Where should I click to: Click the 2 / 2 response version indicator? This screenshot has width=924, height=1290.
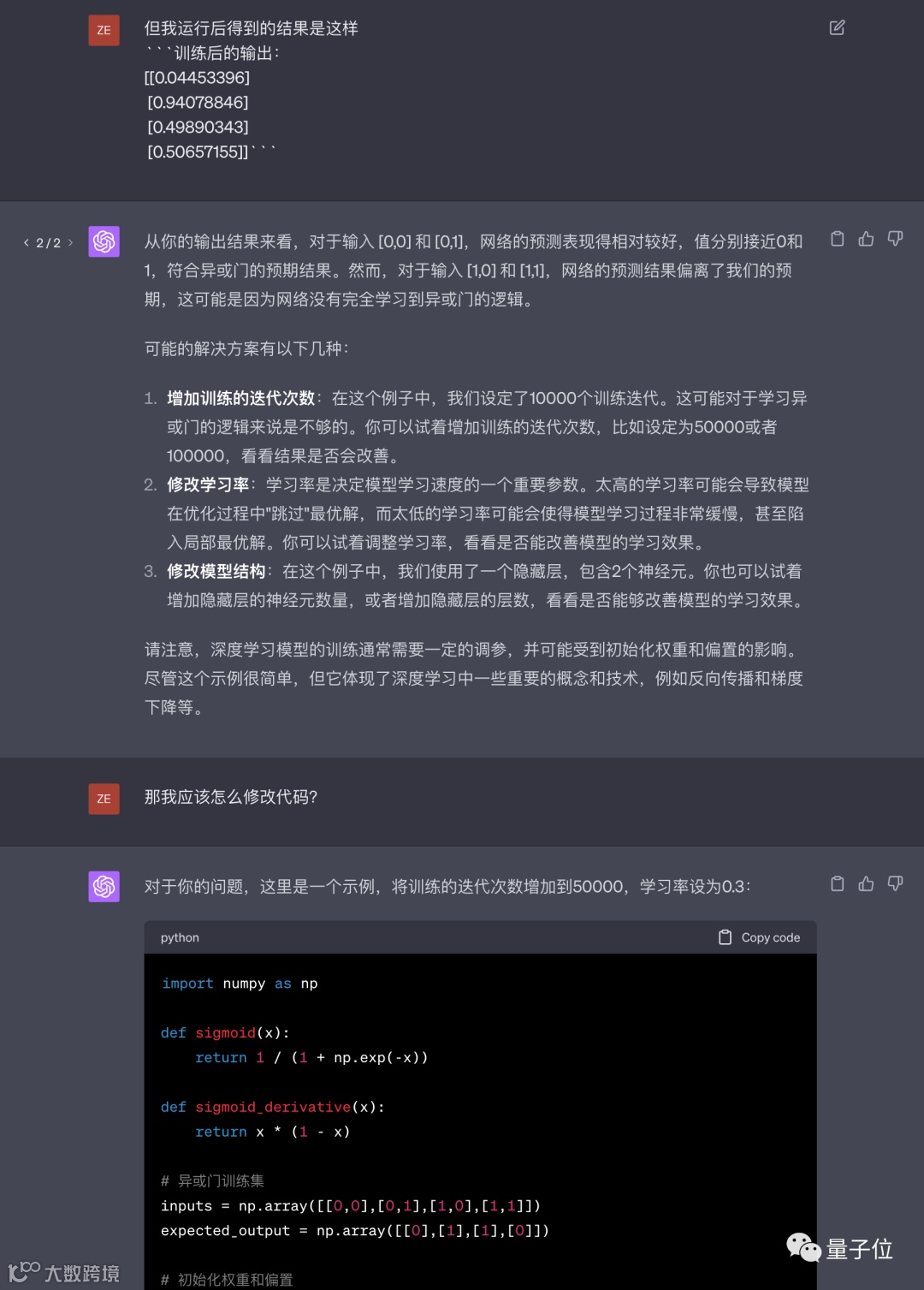coord(48,243)
